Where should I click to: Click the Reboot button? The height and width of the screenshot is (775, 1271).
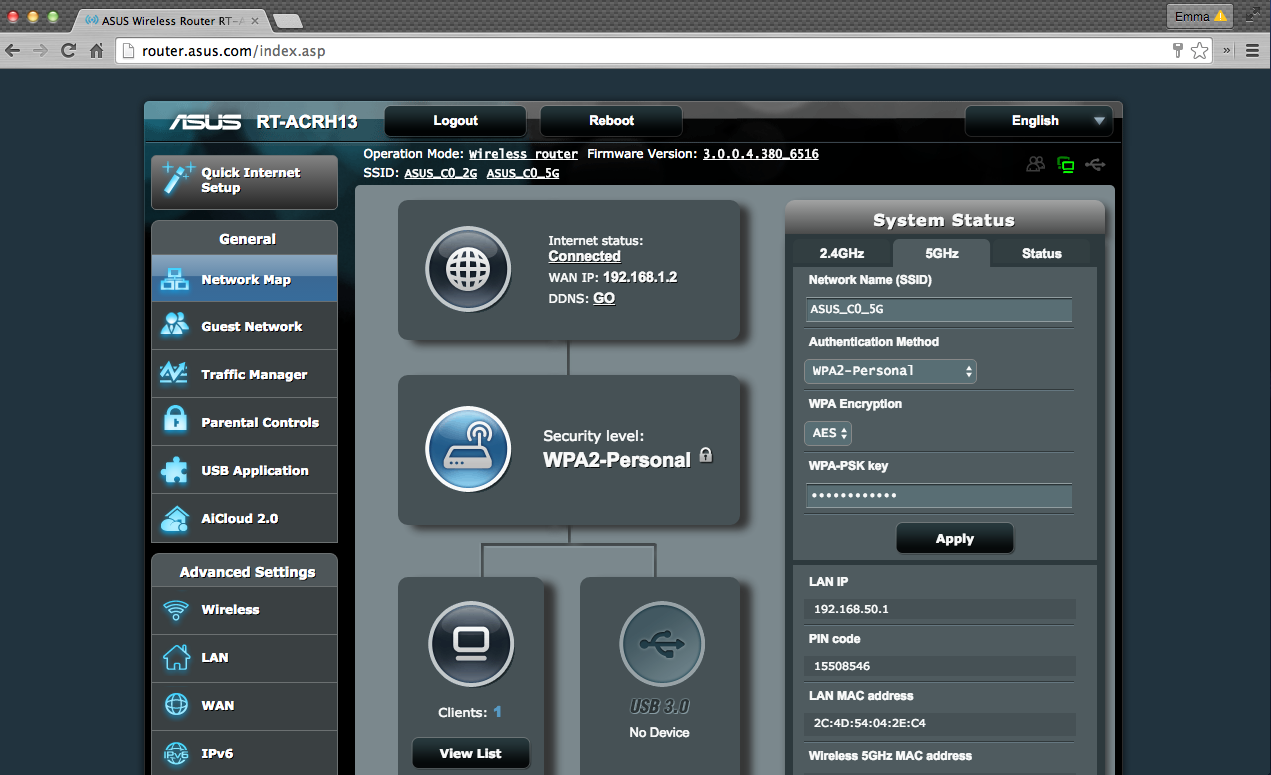611,121
